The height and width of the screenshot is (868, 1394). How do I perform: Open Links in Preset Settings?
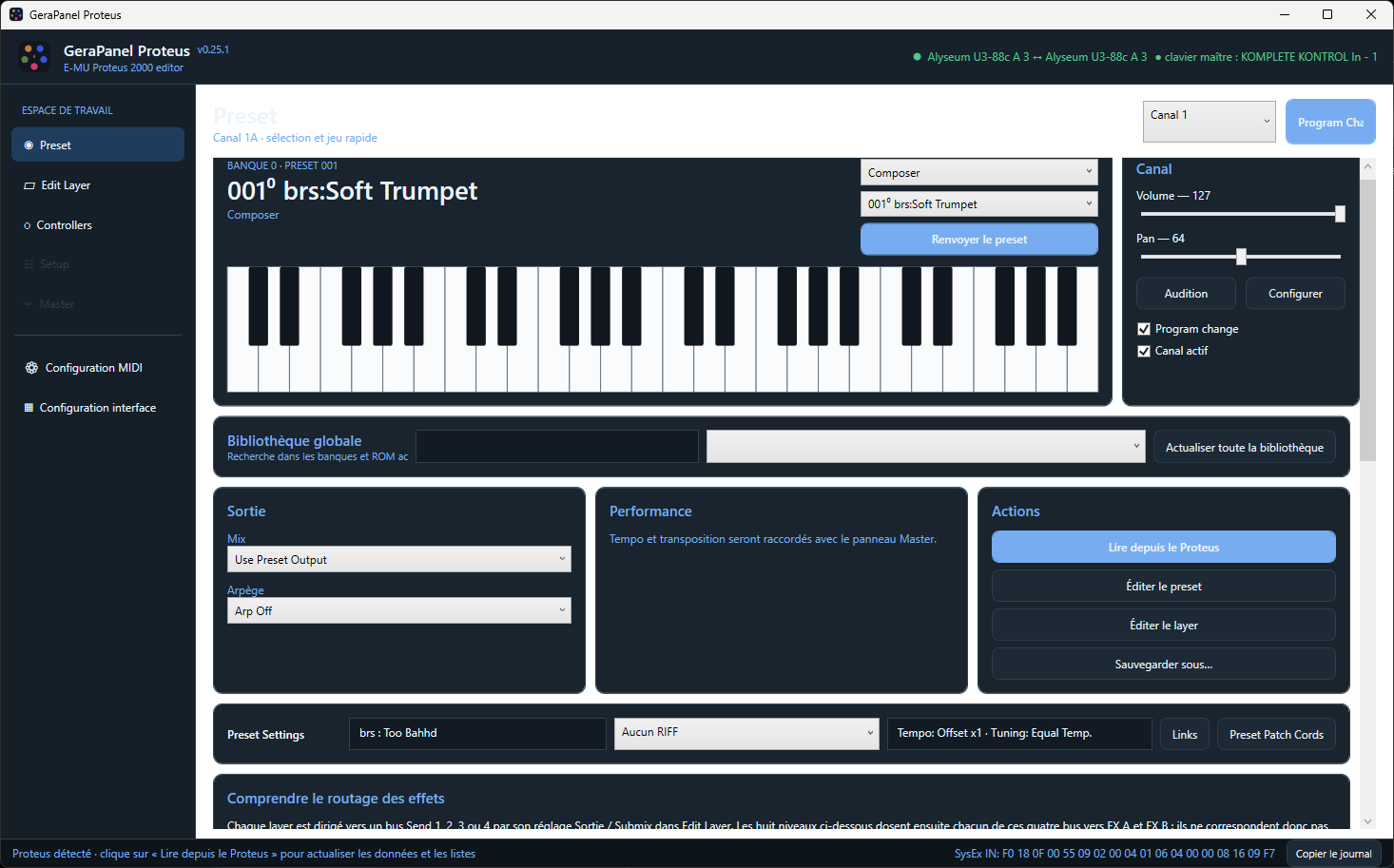tap(1185, 734)
